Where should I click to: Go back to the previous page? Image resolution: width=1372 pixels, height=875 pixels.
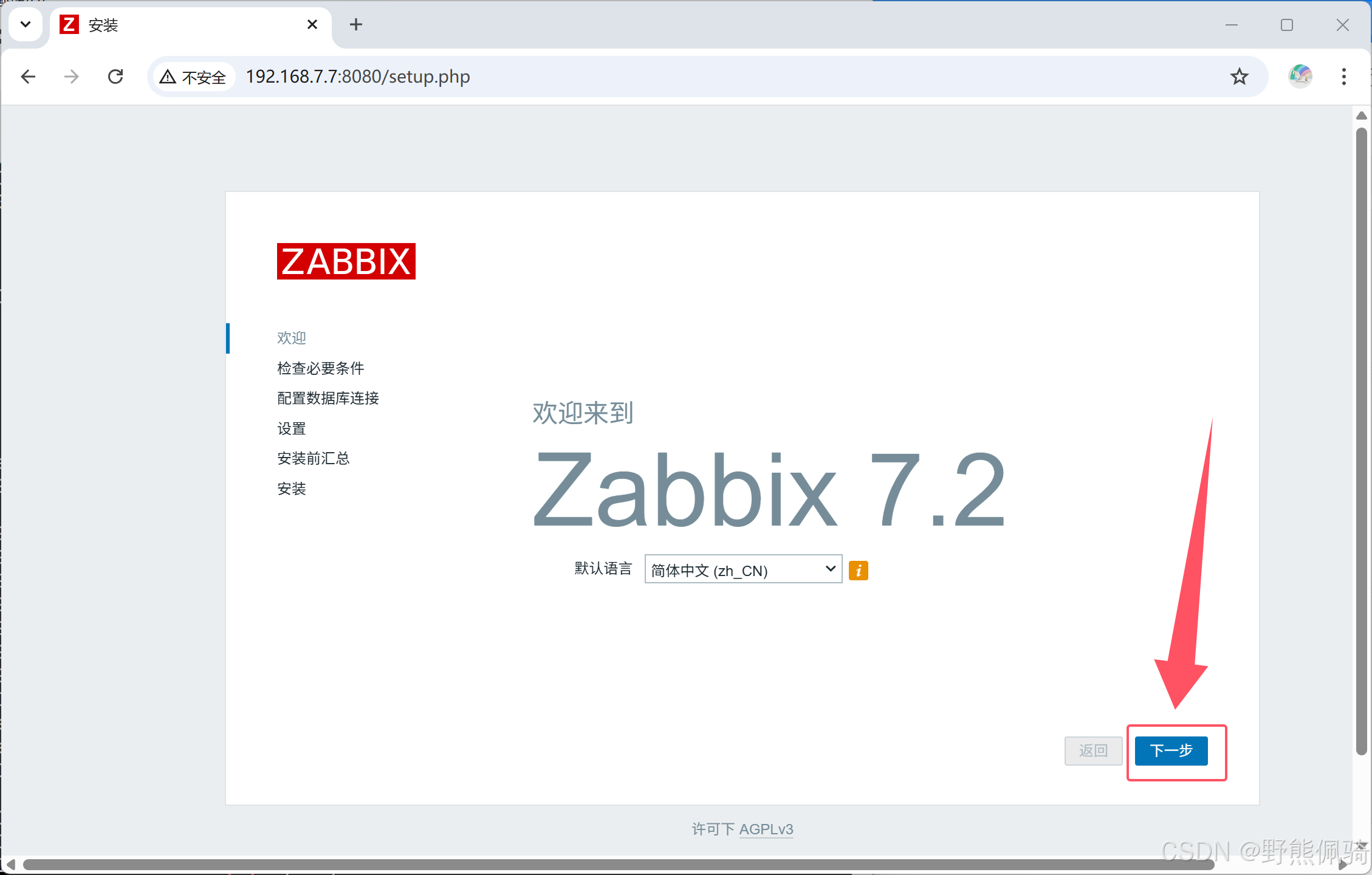pyautogui.click(x=28, y=77)
